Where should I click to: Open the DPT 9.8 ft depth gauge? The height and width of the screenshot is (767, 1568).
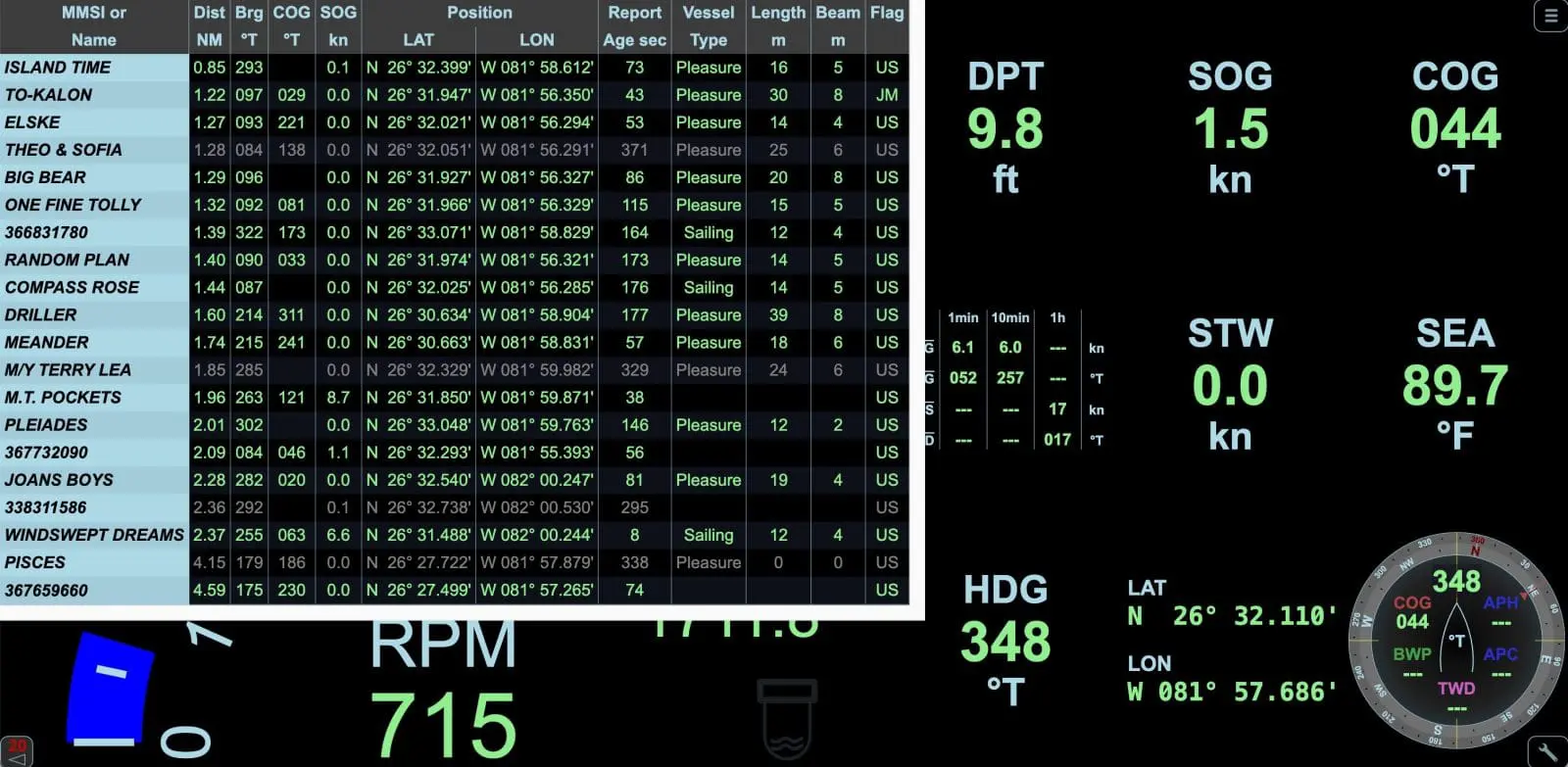[x=1005, y=128]
